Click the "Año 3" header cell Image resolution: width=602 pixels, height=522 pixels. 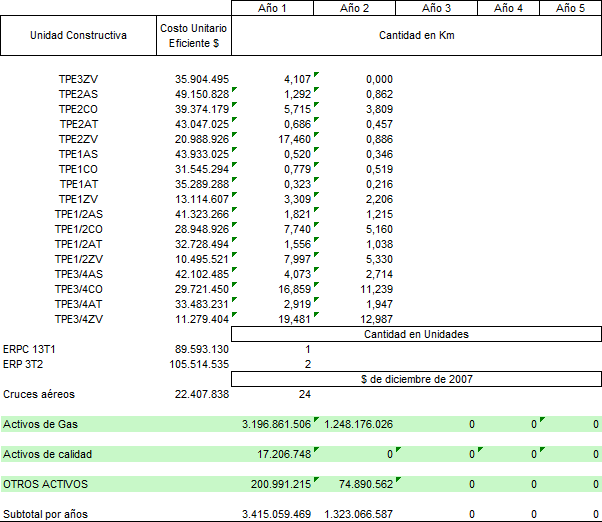(437, 8)
